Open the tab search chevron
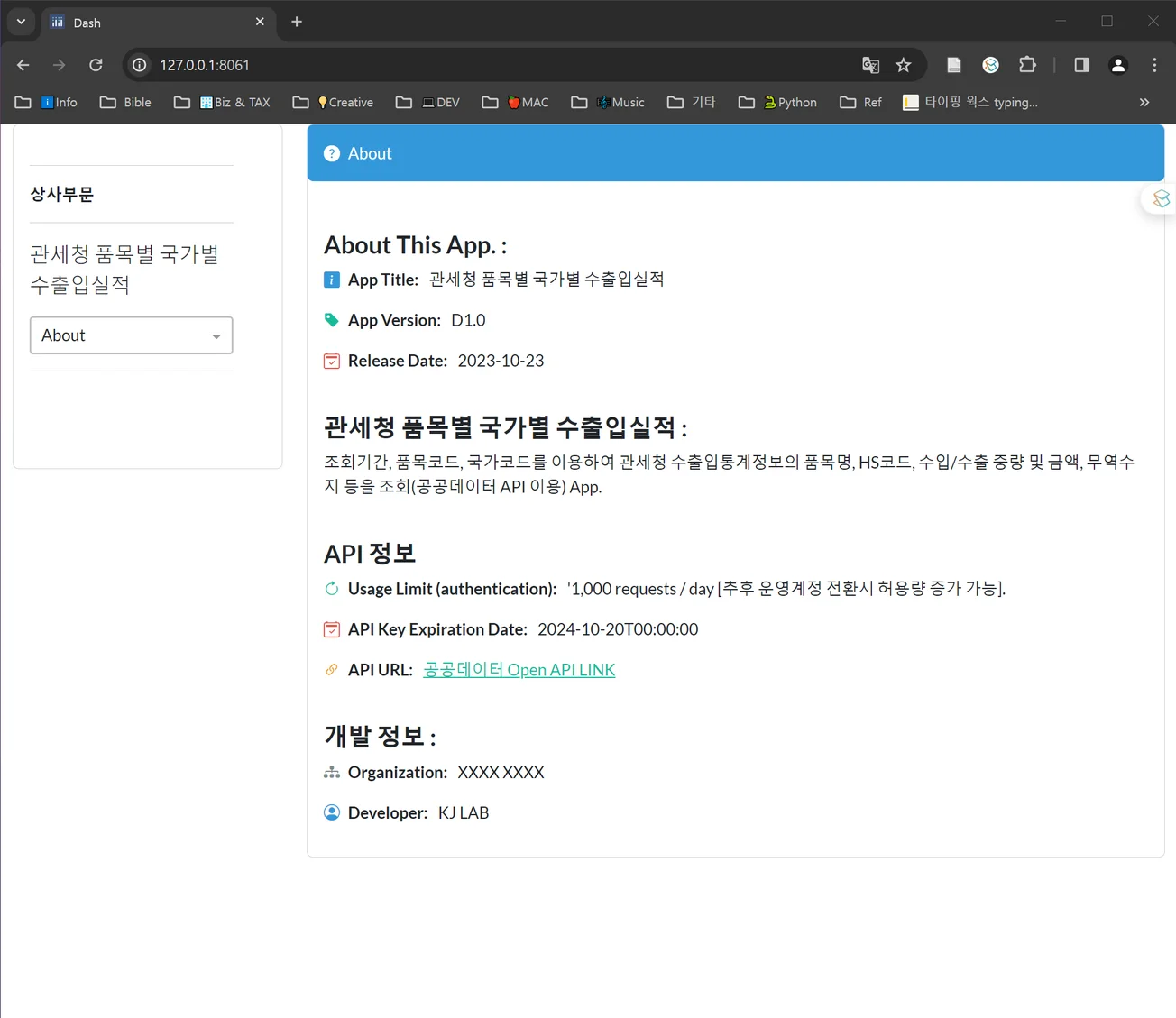Viewport: 1176px width, 1018px height. (x=21, y=22)
